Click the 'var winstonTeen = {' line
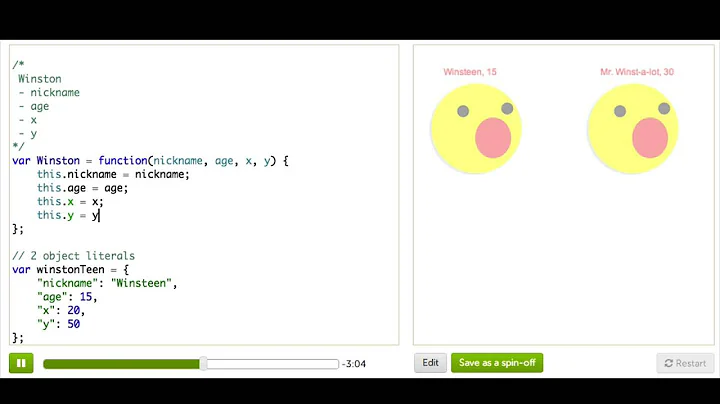 [71, 269]
